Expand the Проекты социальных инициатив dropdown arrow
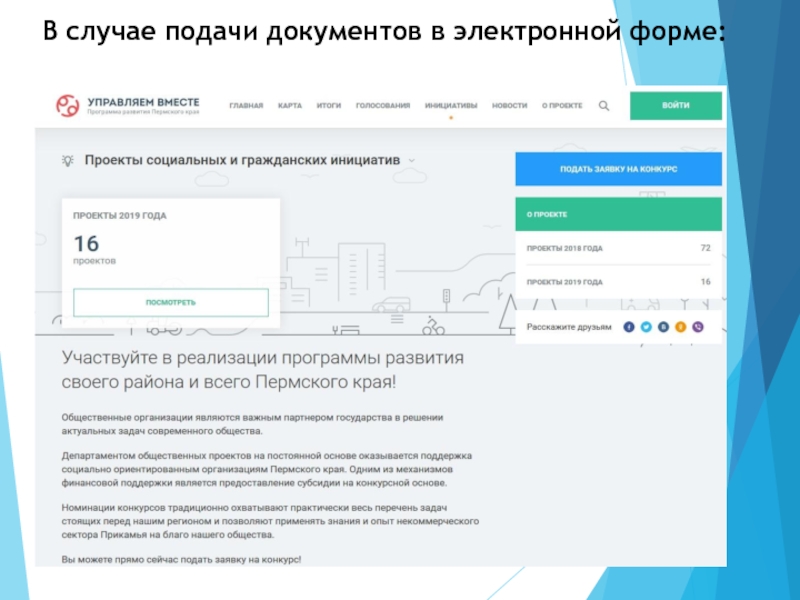Viewport: 800px width, 600px height. [x=411, y=160]
